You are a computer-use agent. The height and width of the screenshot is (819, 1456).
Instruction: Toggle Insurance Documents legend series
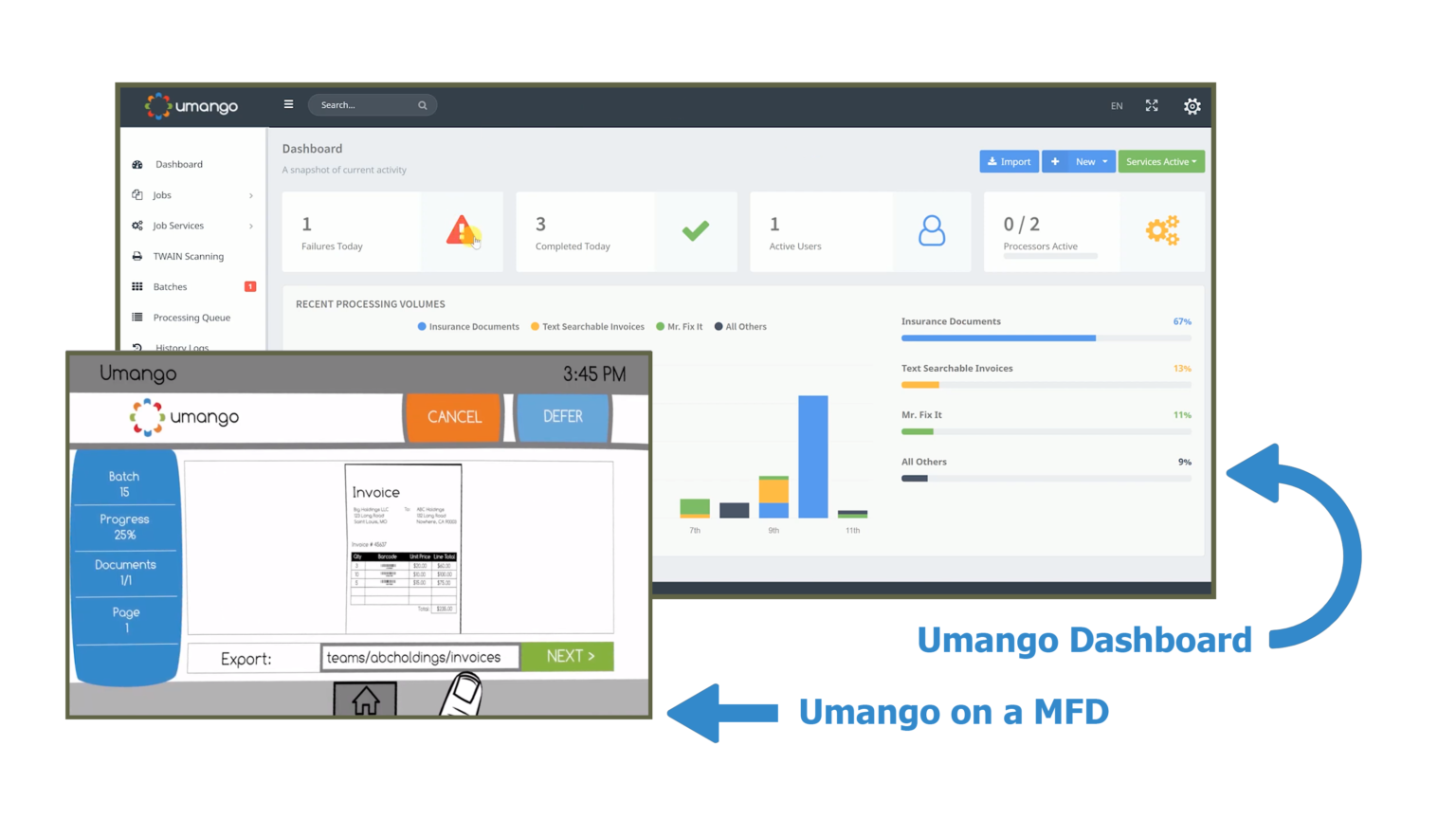[x=468, y=327]
